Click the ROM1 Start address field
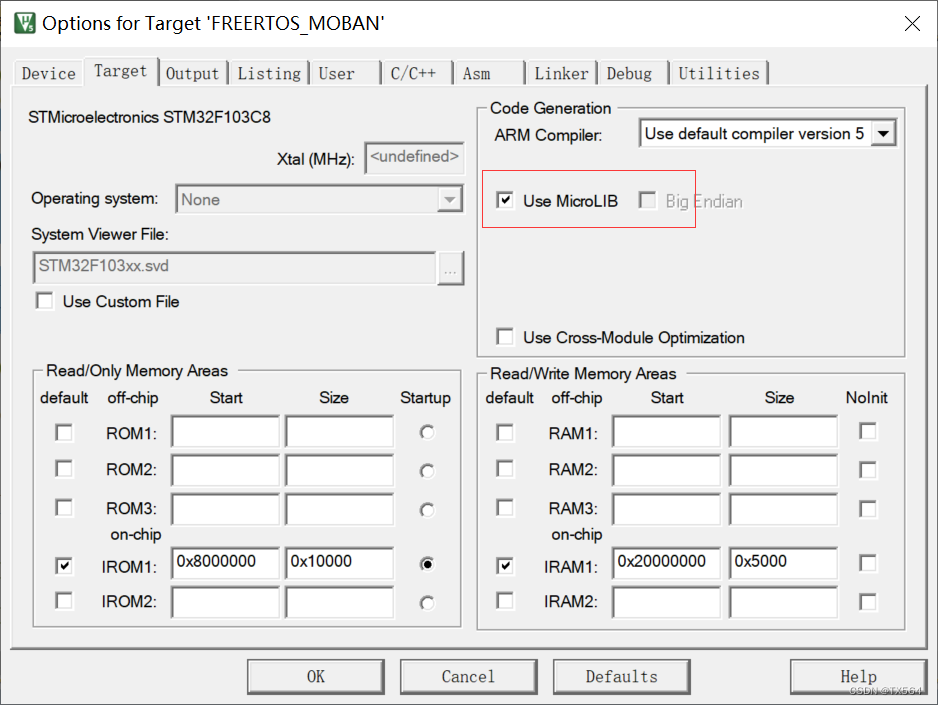 point(225,431)
